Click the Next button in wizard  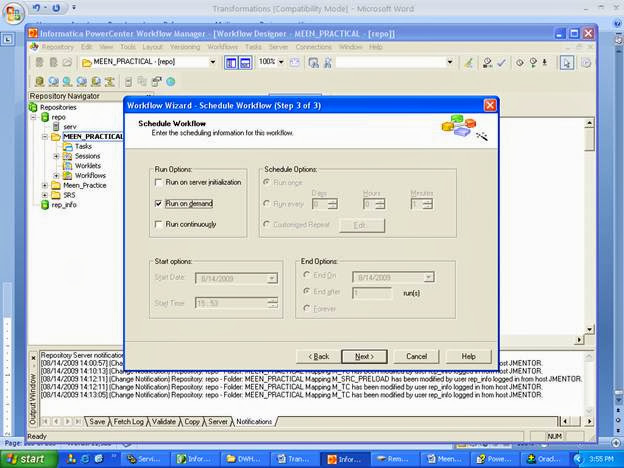pyautogui.click(x=364, y=357)
